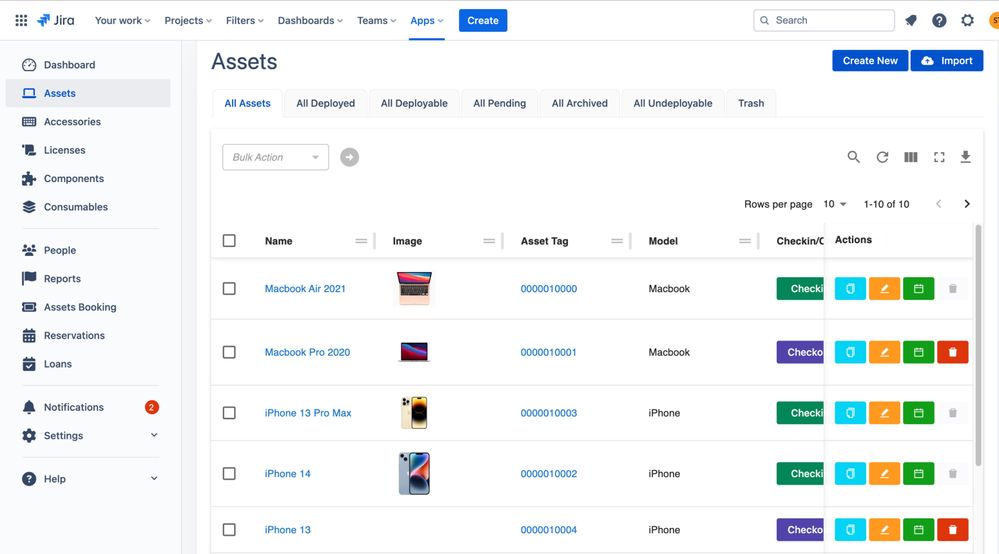The height and width of the screenshot is (554, 999).
Task: Clone the iPhone 13 Pro Max asset
Action: coord(850,413)
